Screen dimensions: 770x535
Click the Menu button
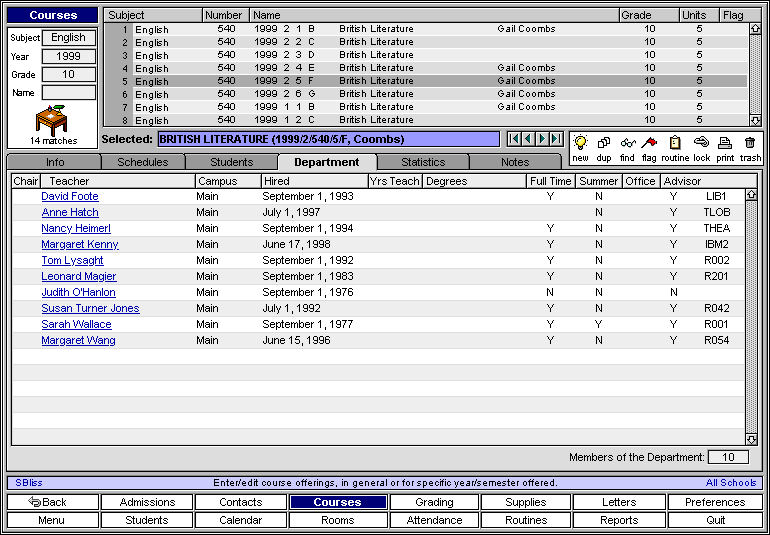[x=53, y=520]
